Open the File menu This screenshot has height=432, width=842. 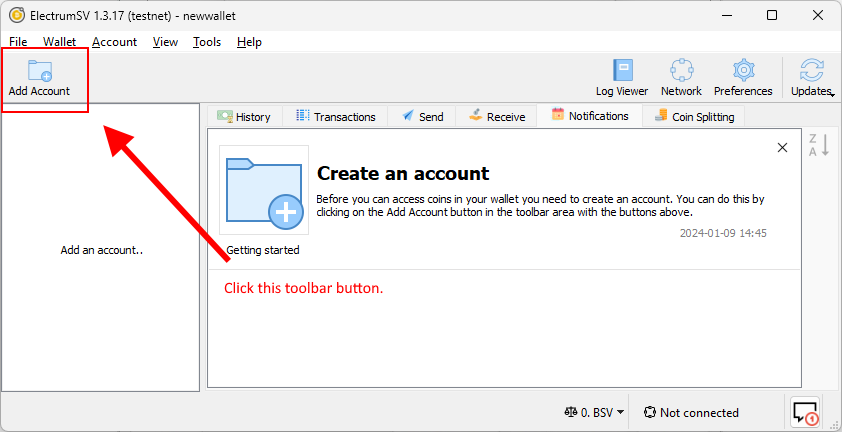(18, 42)
